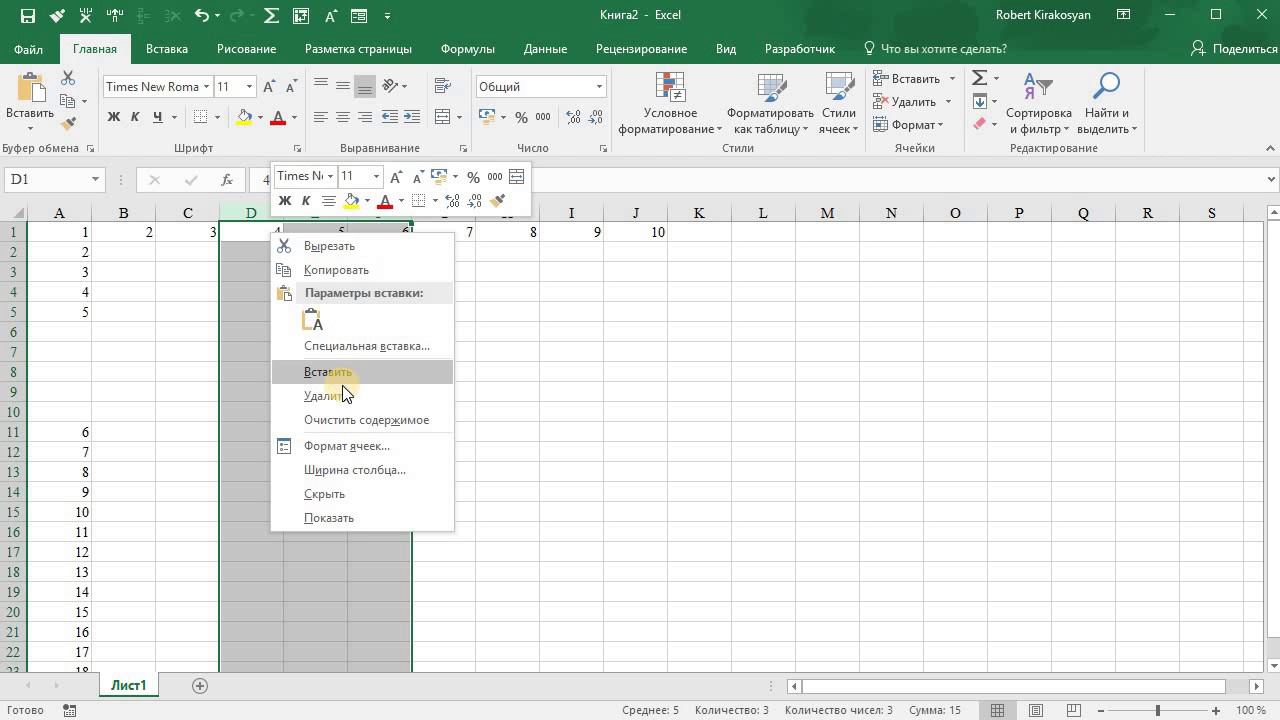Open the Файл tab

click(29, 49)
